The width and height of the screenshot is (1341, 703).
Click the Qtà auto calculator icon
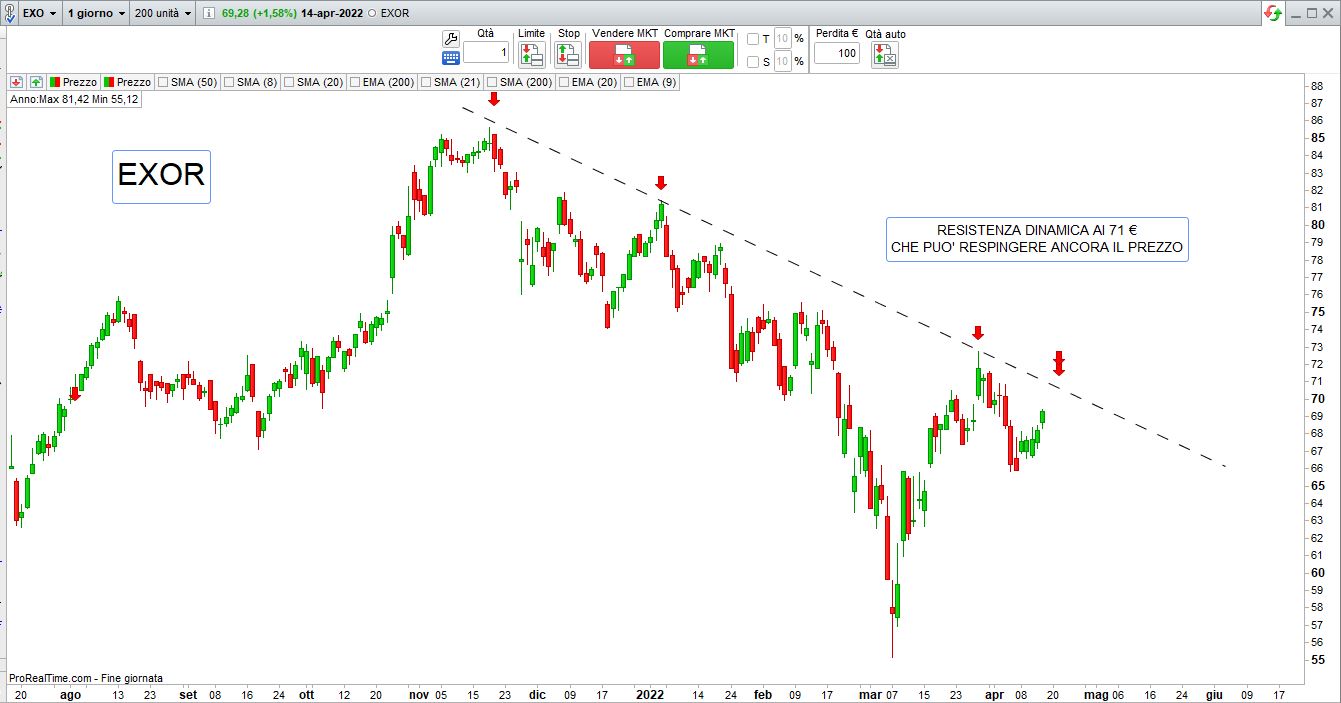pos(885,55)
